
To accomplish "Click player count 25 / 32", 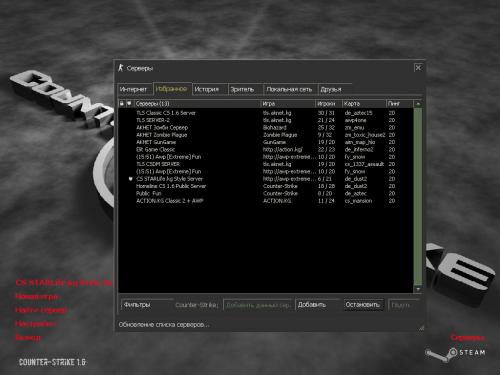I will [326, 128].
